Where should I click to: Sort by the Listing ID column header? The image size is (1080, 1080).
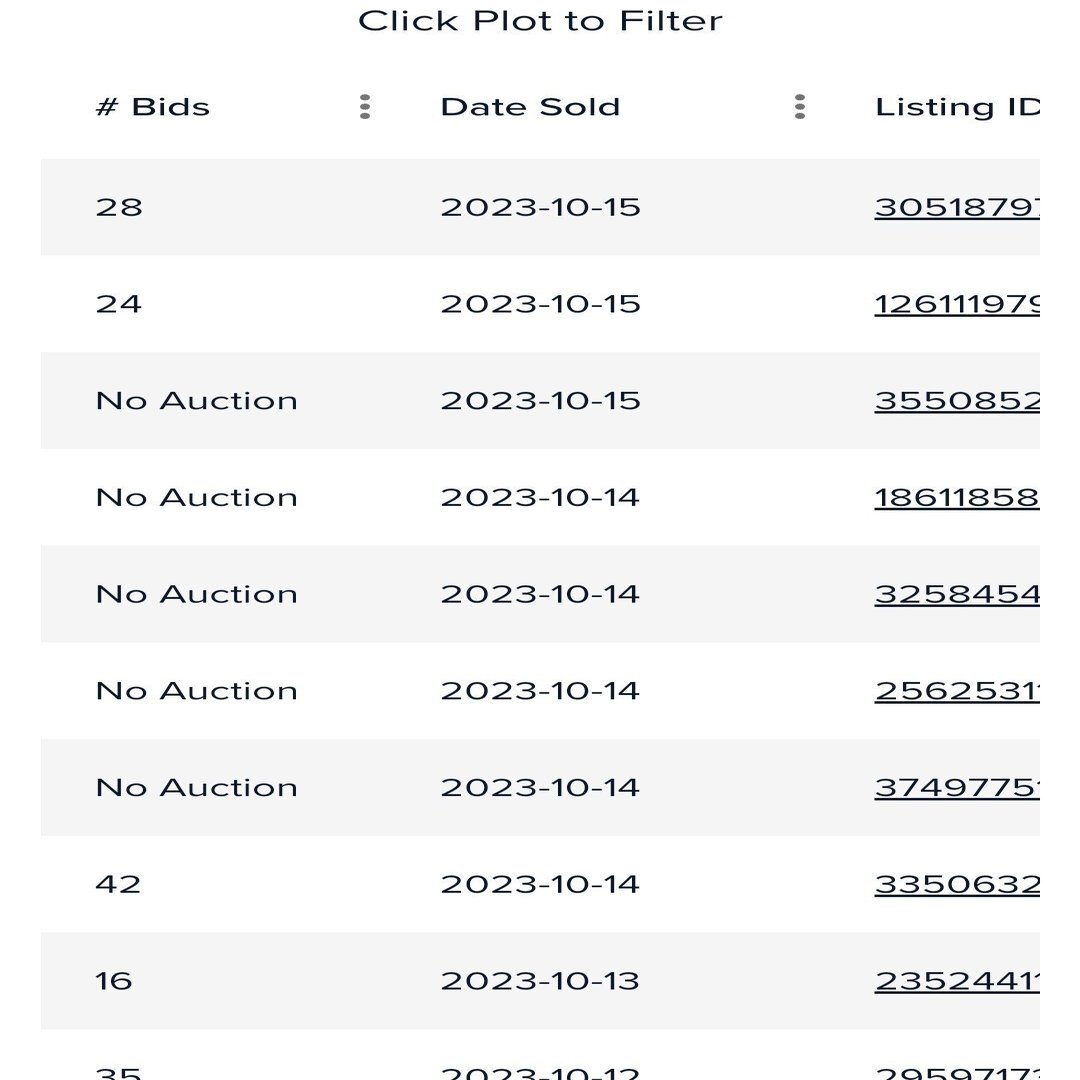pos(957,107)
